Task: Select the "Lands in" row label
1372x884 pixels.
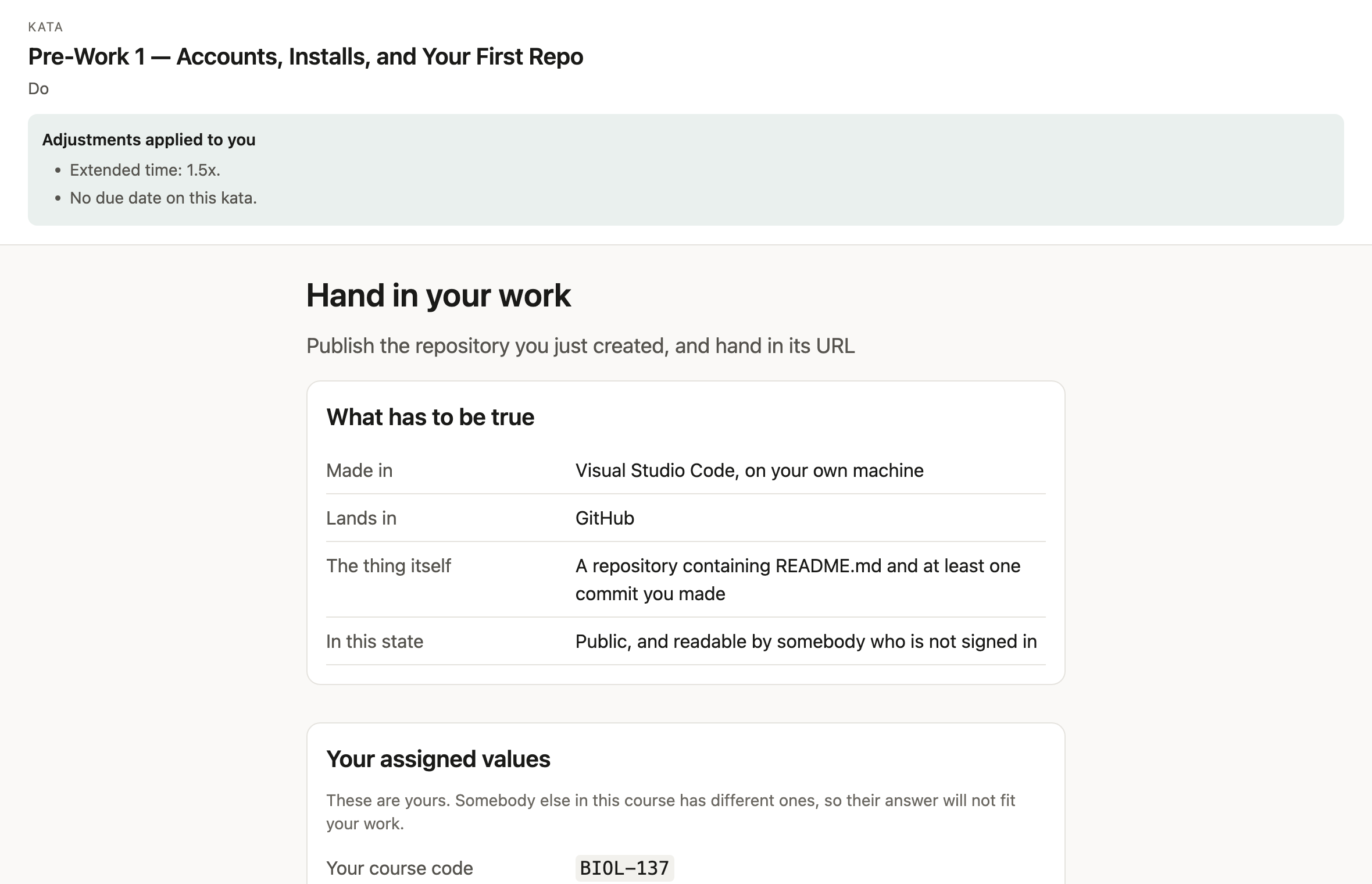Action: pos(361,518)
